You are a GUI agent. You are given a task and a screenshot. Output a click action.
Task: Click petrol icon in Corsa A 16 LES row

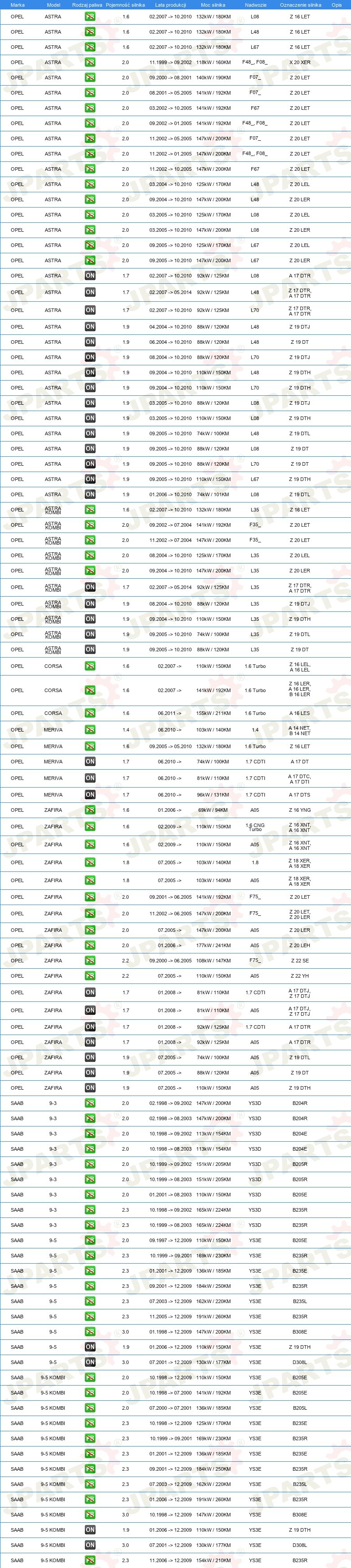point(90,713)
